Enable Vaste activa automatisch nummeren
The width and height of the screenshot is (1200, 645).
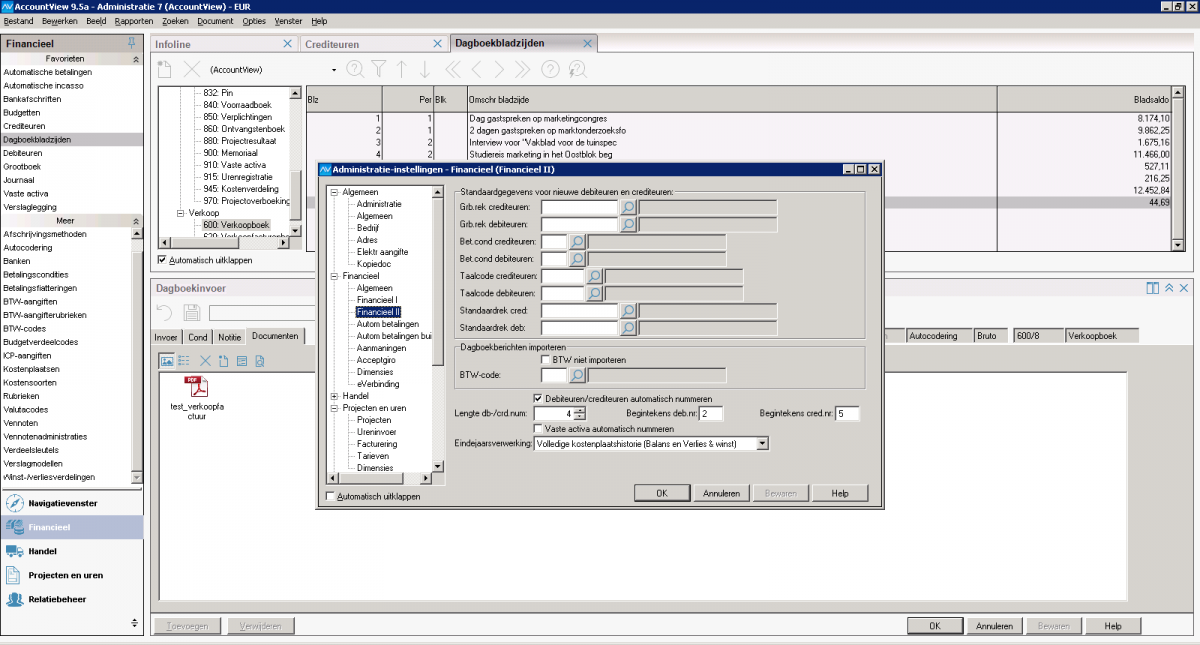pyautogui.click(x=538, y=428)
